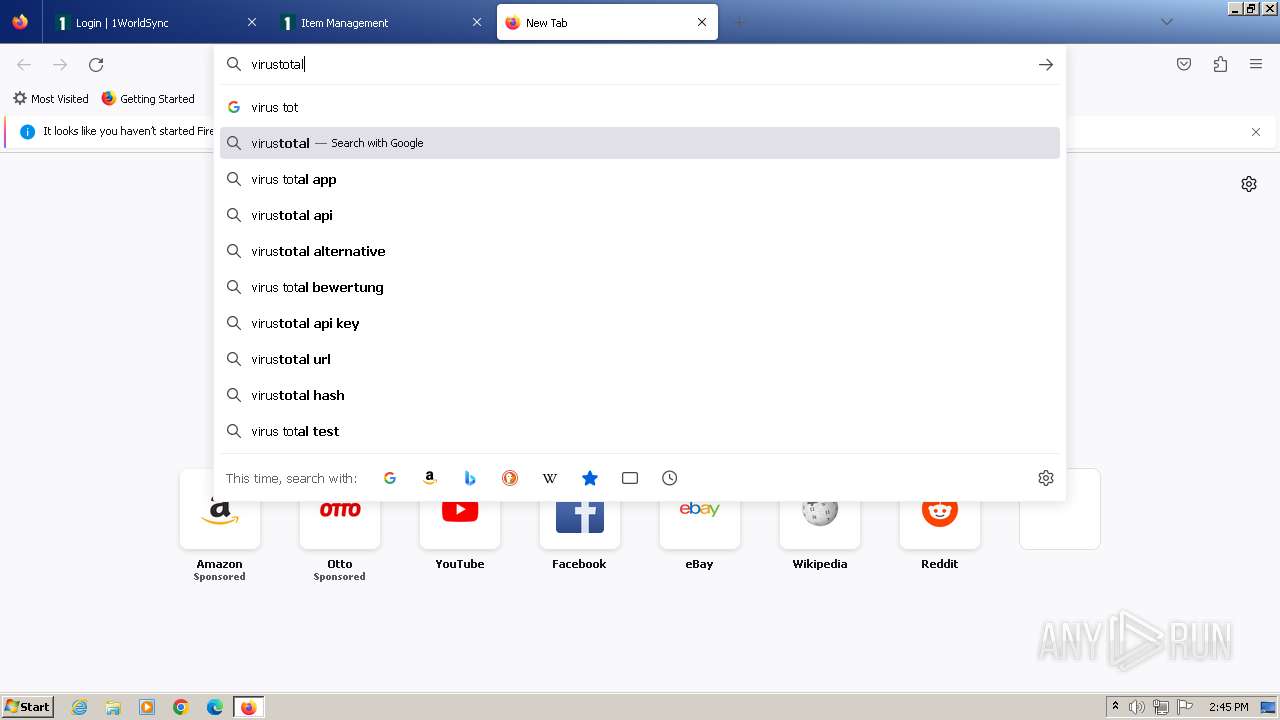
Task: Launch Chrome from taskbar
Action: pyautogui.click(x=181, y=707)
